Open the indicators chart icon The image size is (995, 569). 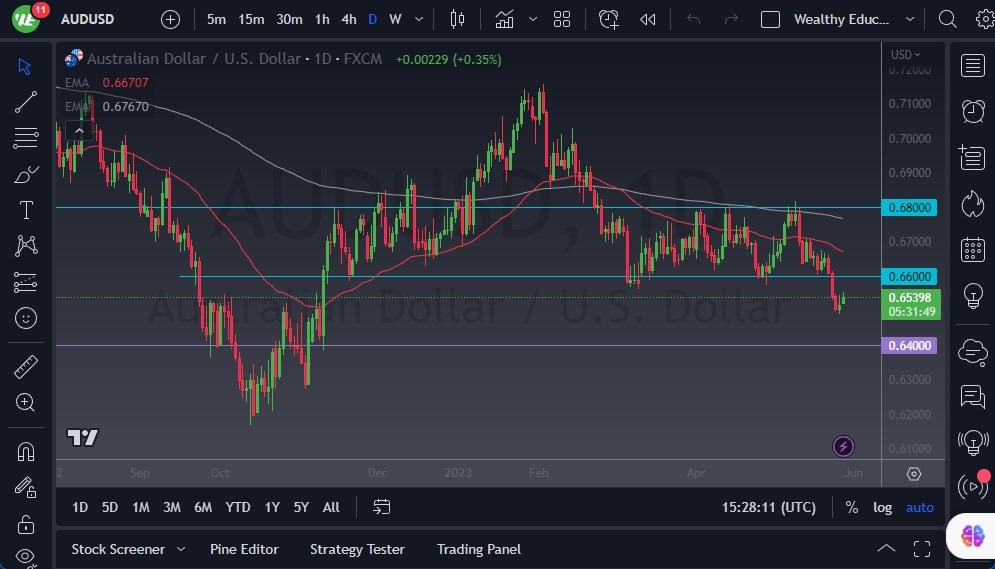click(504, 19)
